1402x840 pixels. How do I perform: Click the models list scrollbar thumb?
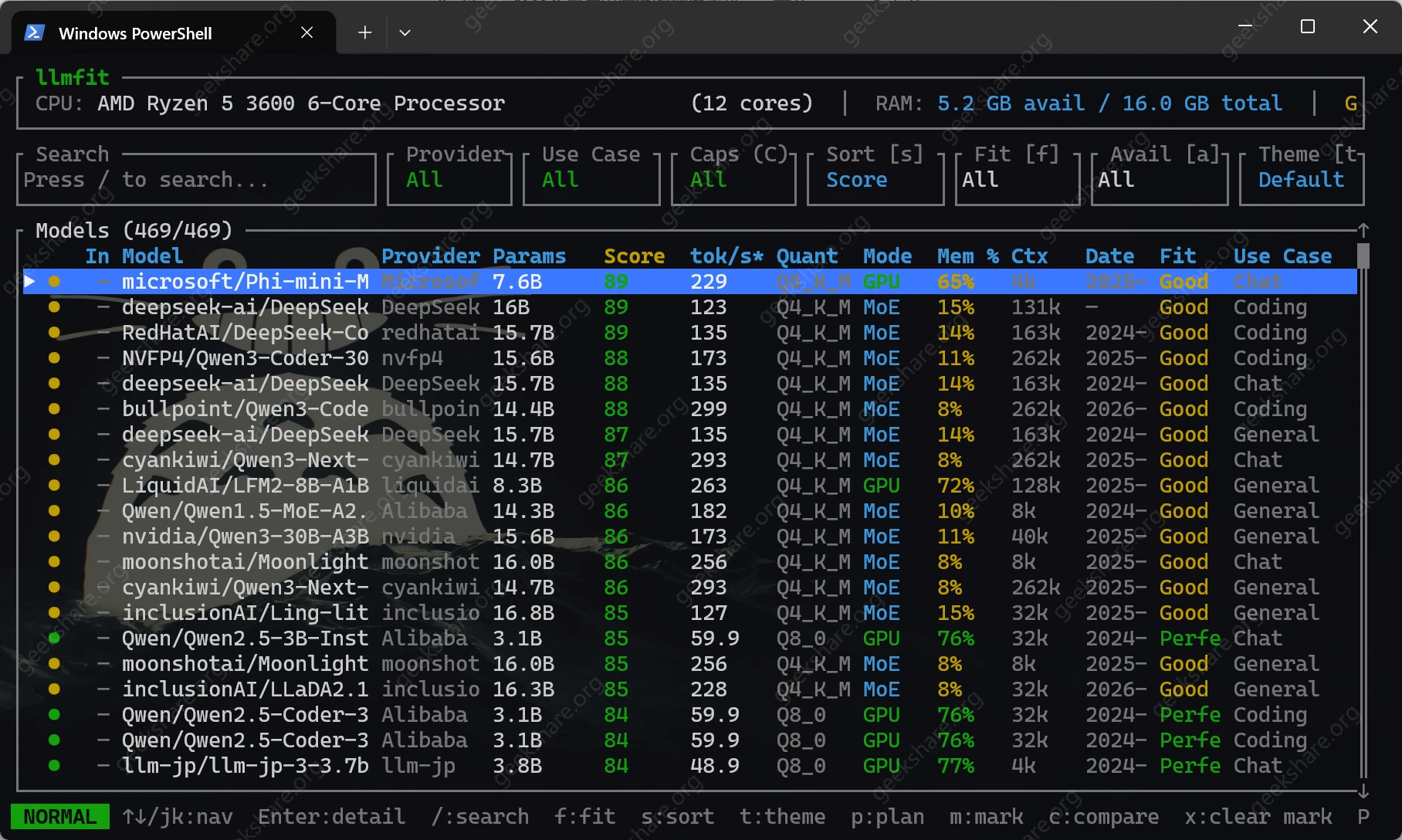click(x=1363, y=256)
